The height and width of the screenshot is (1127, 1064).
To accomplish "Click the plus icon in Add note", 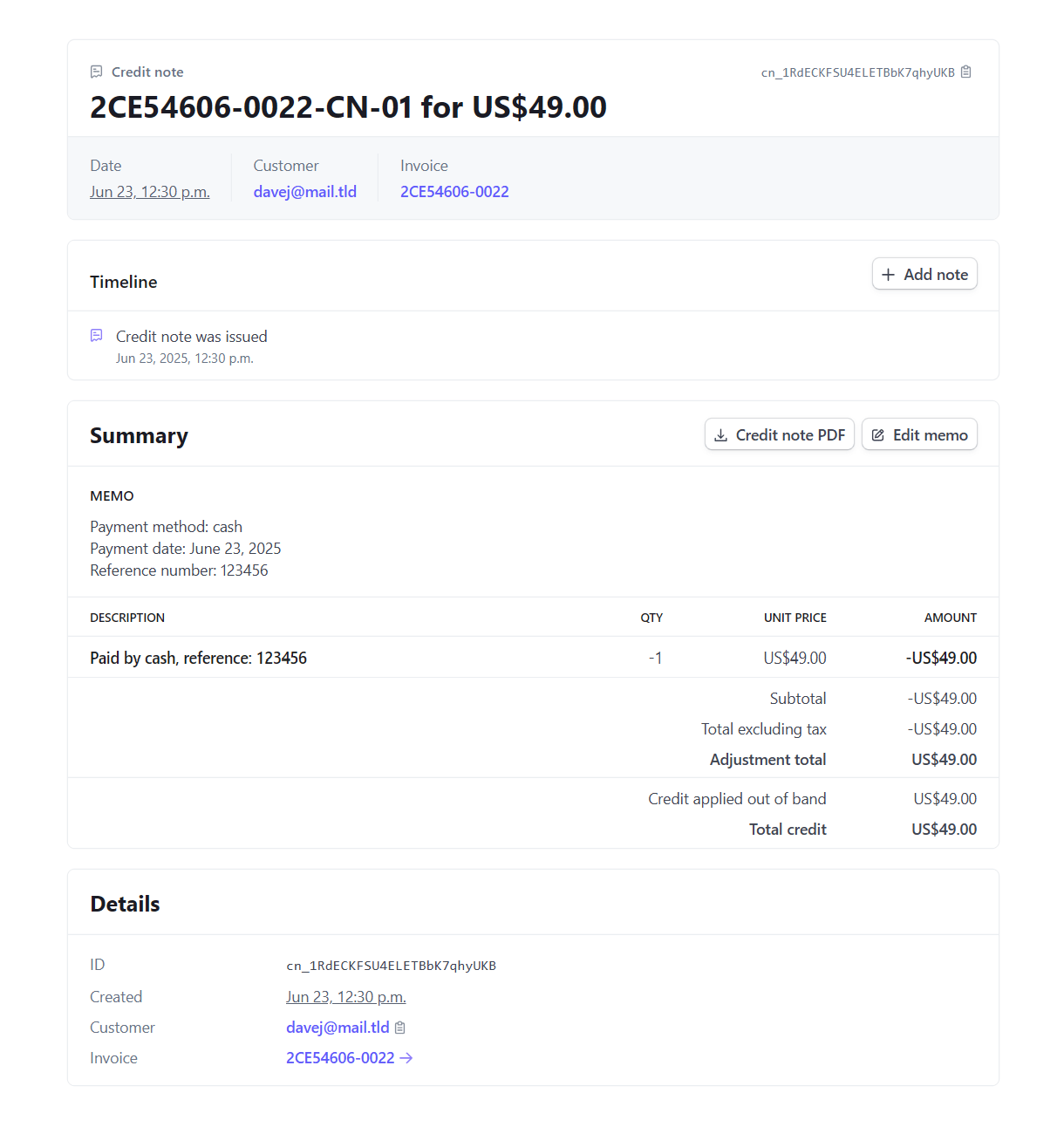I will [888, 275].
